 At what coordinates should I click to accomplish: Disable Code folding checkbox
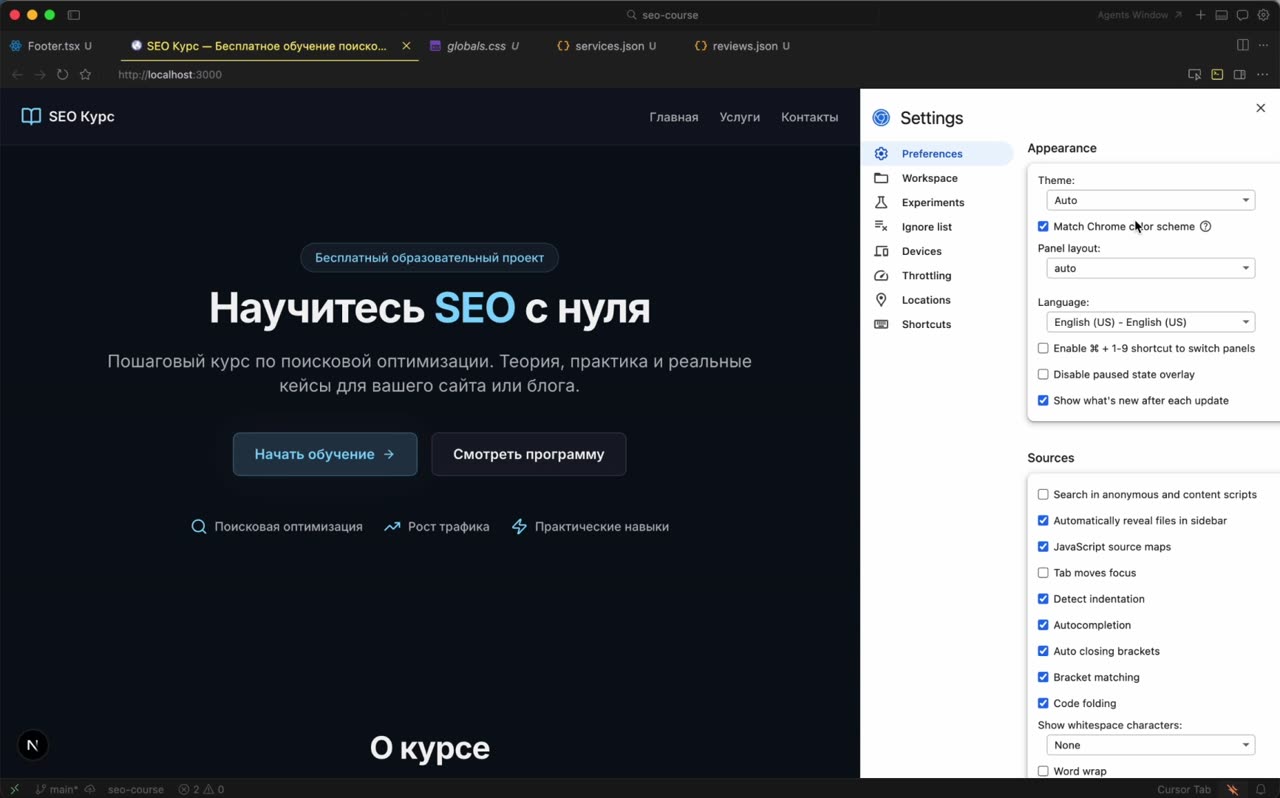1043,704
